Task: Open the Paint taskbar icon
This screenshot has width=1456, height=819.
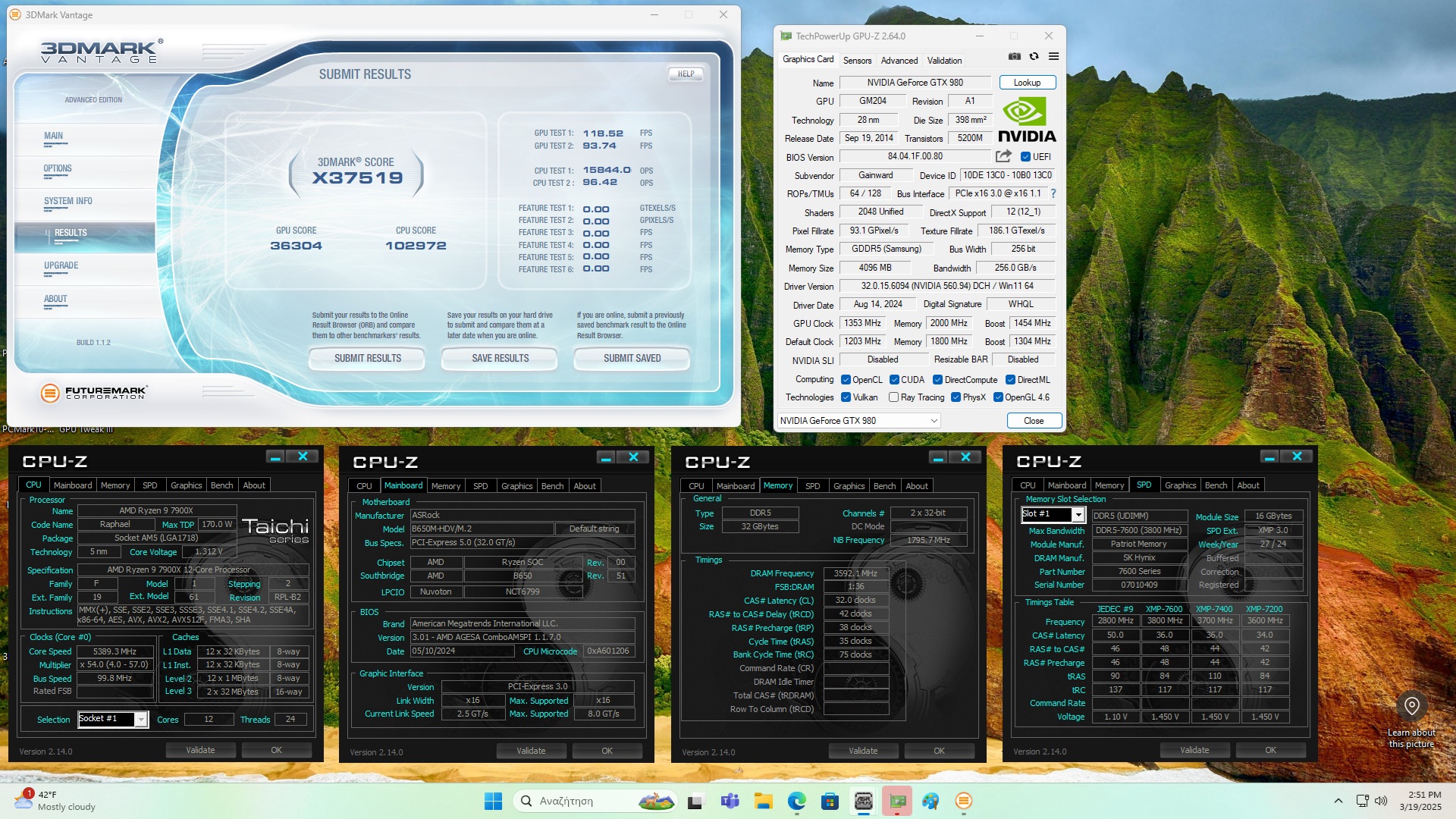Action: point(930,801)
